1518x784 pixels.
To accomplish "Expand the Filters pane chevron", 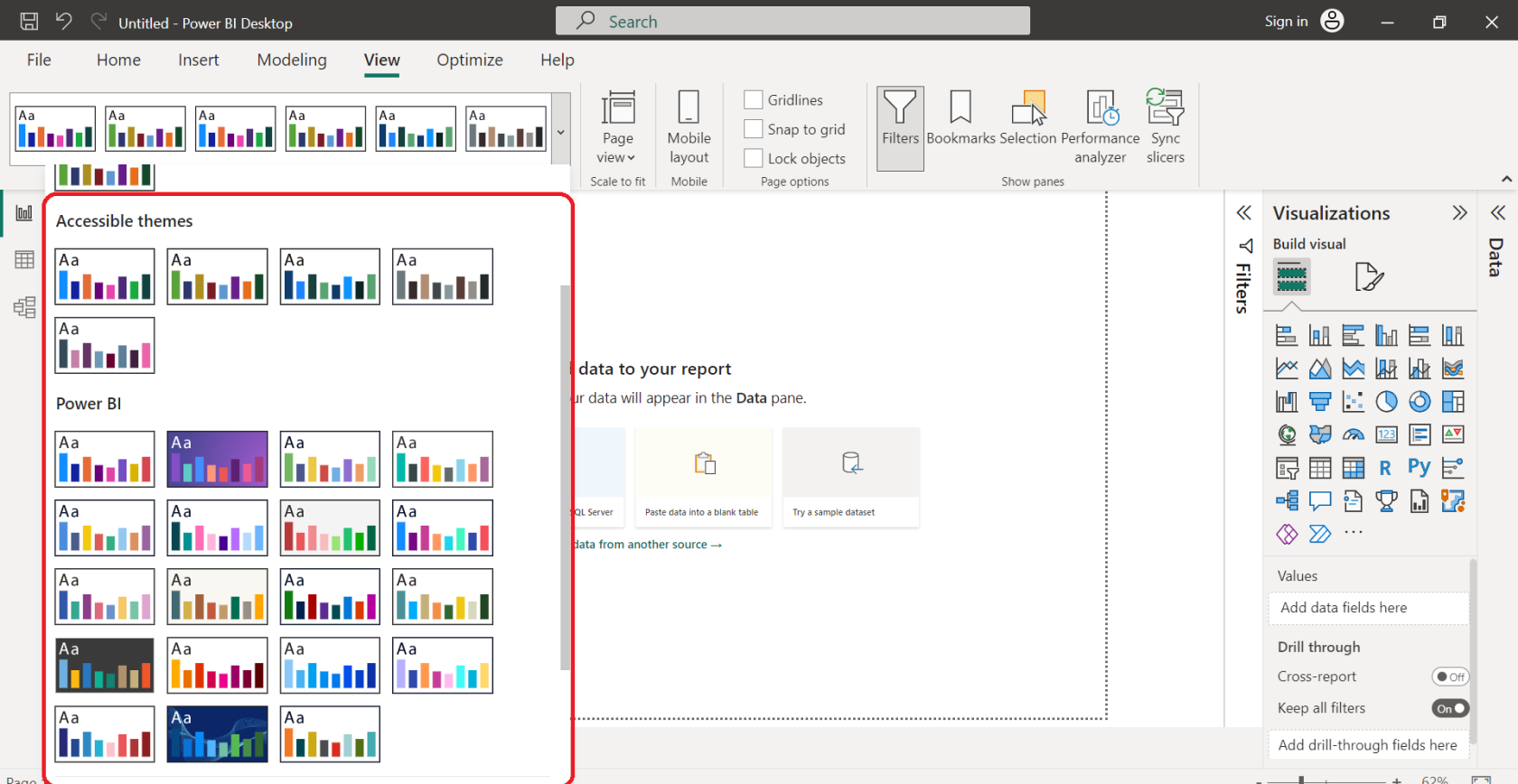I will tap(1244, 213).
